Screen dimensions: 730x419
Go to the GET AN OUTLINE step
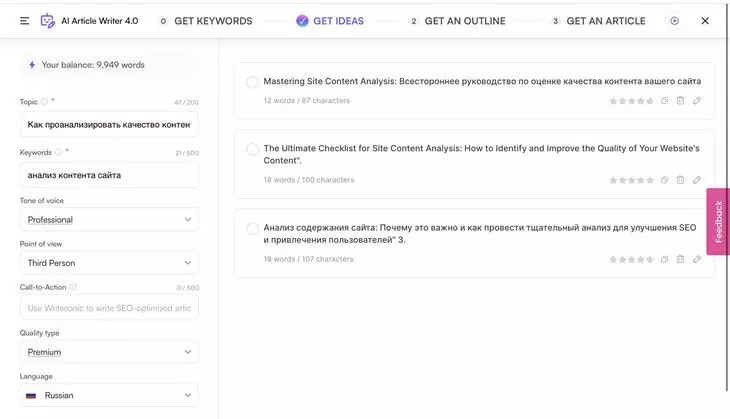tap(458, 21)
